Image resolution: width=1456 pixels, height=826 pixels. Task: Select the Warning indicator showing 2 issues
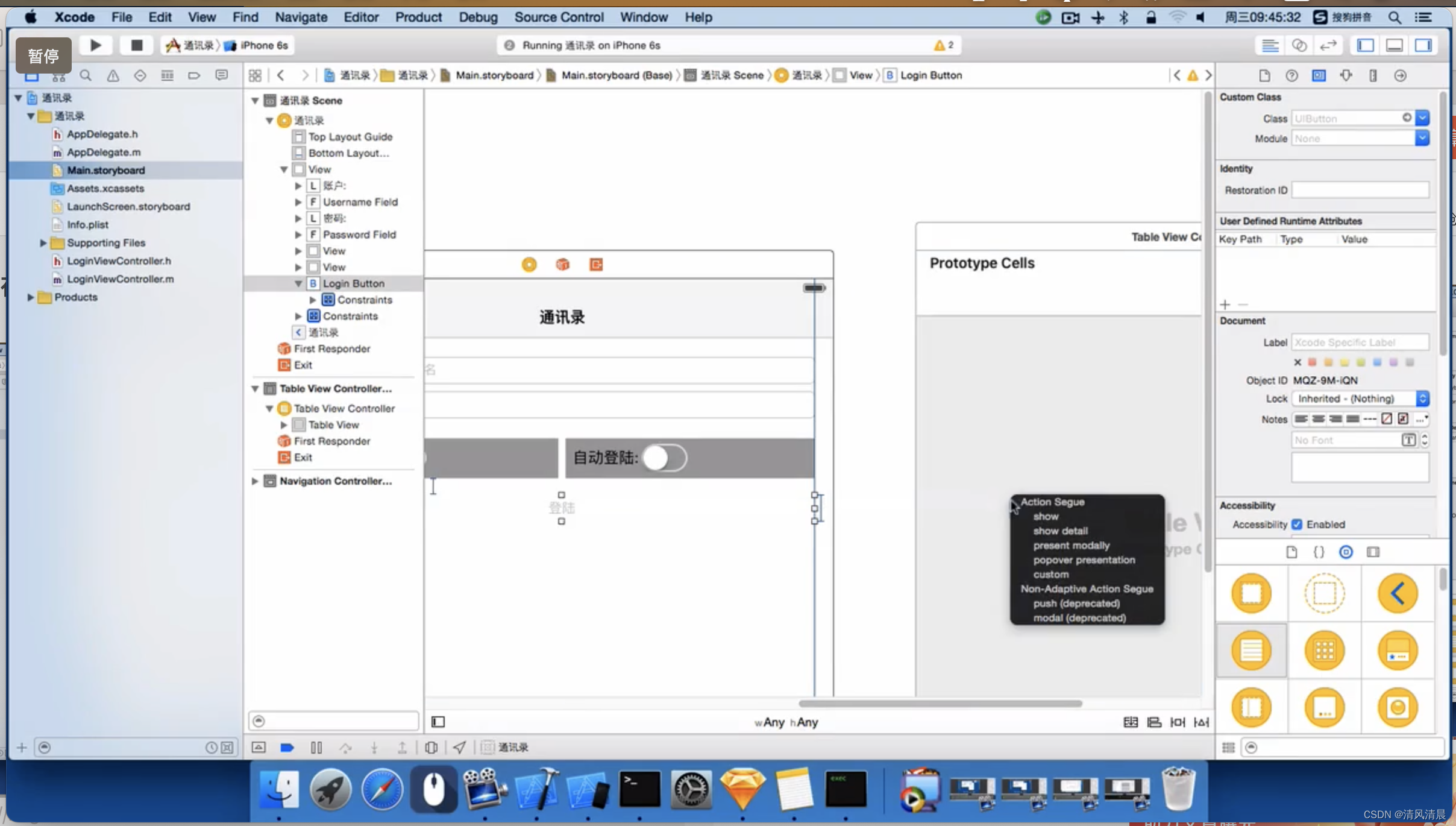click(944, 45)
